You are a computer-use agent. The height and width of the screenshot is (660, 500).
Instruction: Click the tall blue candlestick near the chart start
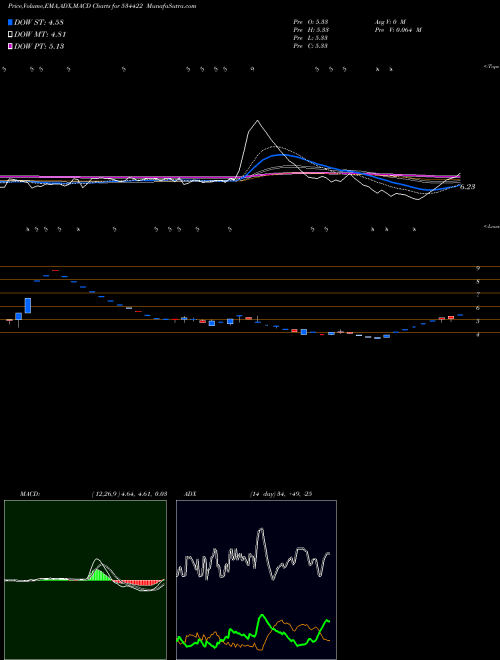point(28,306)
